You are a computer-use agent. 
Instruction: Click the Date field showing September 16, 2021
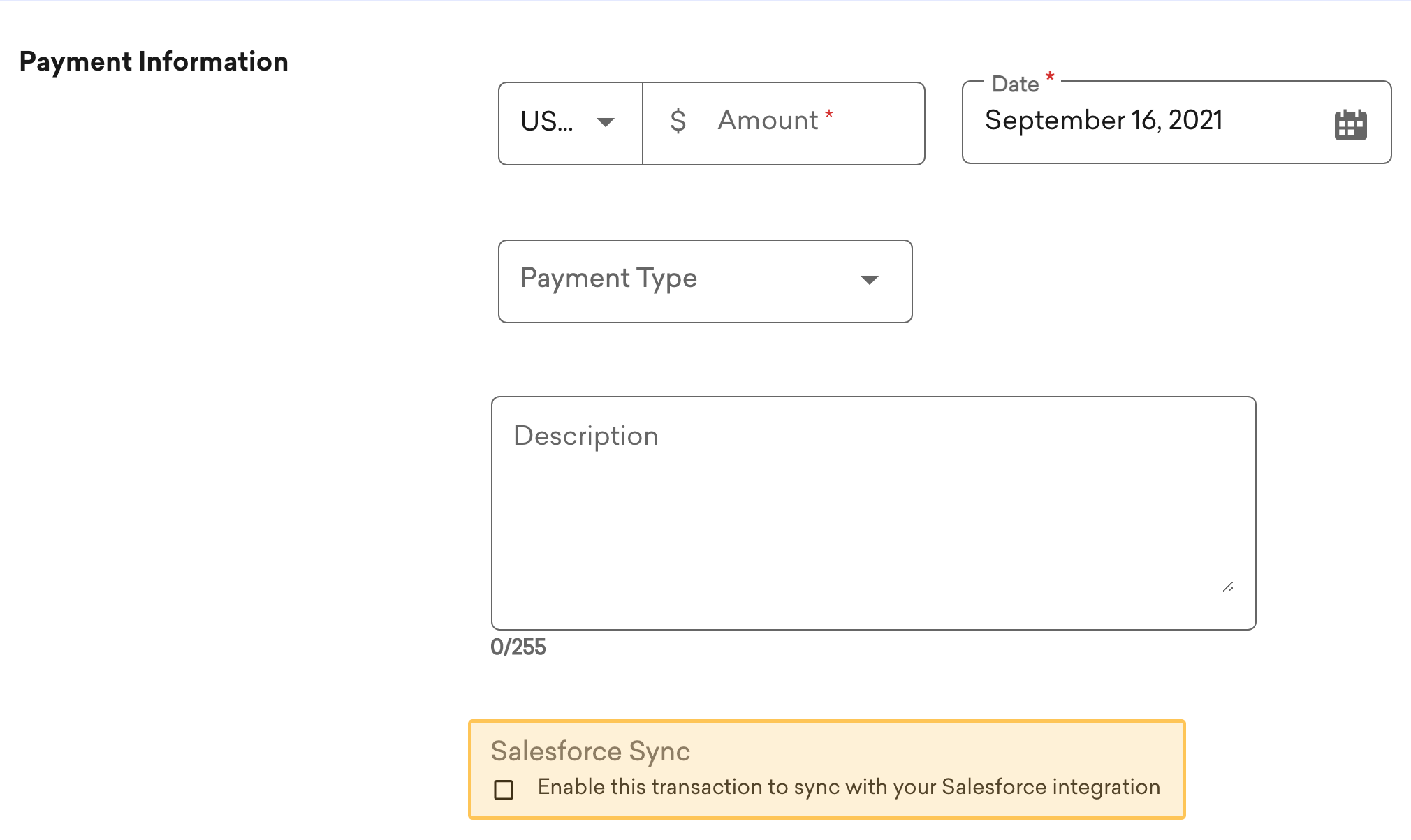(1176, 122)
